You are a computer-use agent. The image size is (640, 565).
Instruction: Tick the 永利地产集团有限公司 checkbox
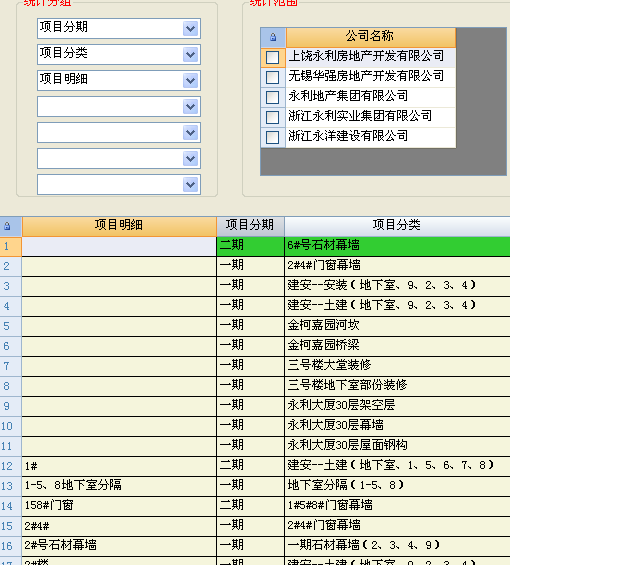pyautogui.click(x=272, y=97)
